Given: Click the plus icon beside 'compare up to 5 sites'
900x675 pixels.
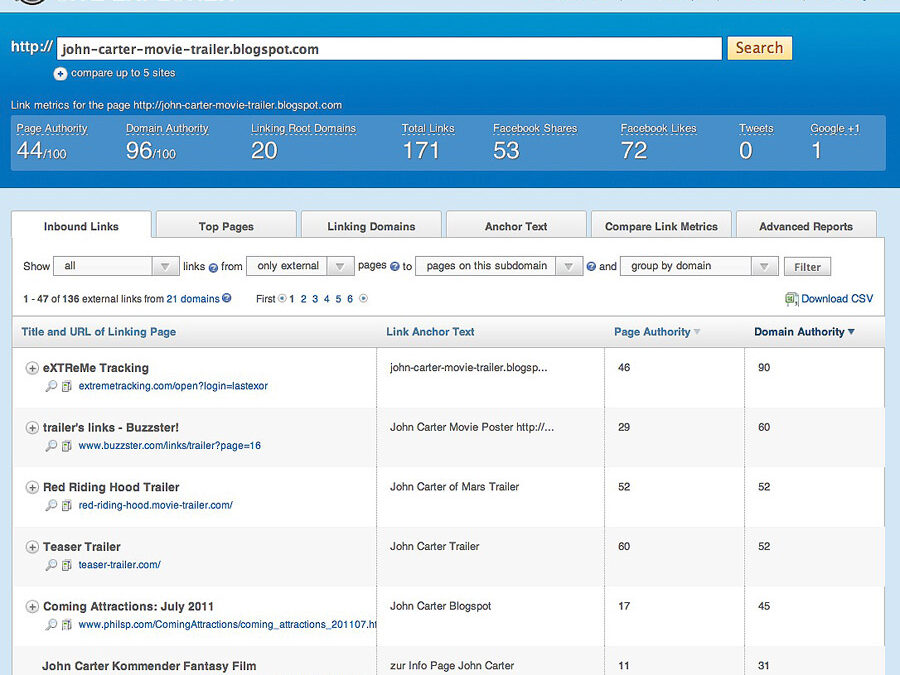Looking at the screenshot, I should [x=61, y=74].
